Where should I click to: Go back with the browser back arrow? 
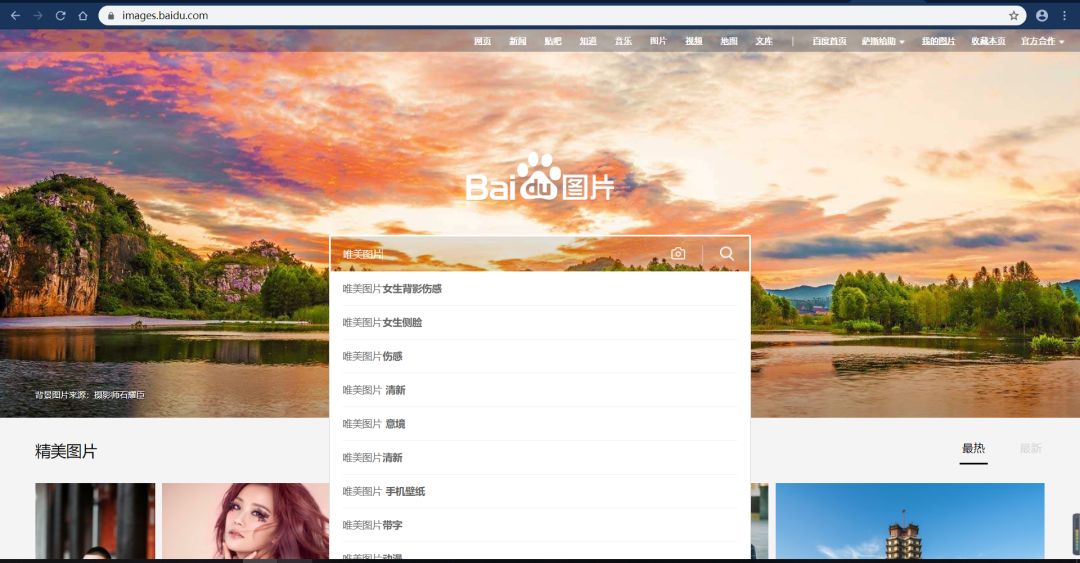(15, 15)
